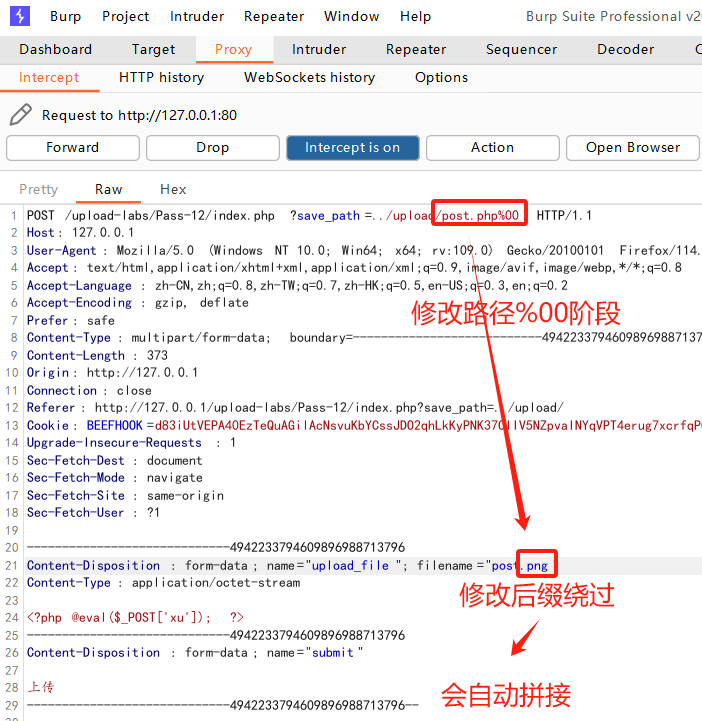This screenshot has width=702, height=721.
Task: Click the Sec-Fetch-User header line
Action: click(93, 512)
